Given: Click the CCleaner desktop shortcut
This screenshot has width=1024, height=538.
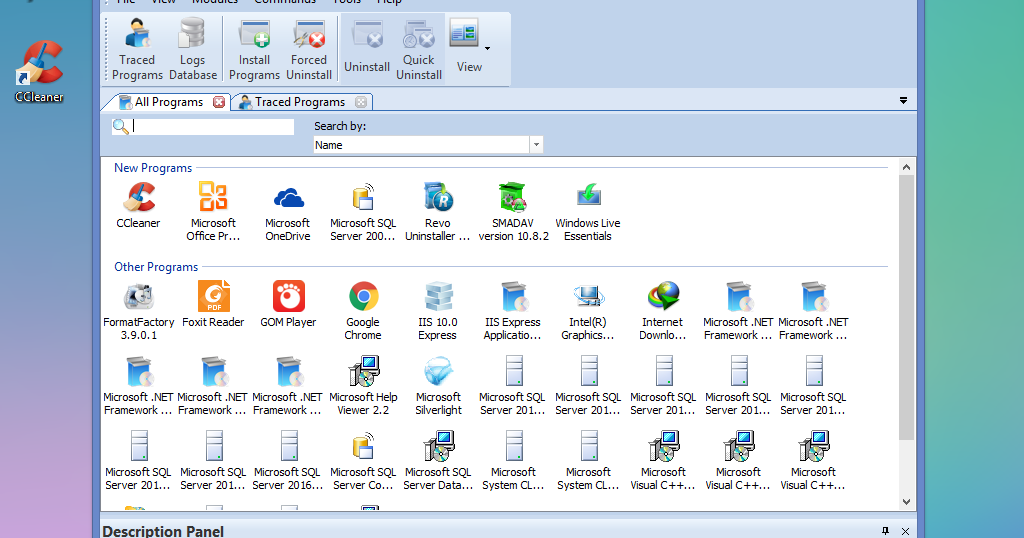Looking at the screenshot, I should click(39, 72).
